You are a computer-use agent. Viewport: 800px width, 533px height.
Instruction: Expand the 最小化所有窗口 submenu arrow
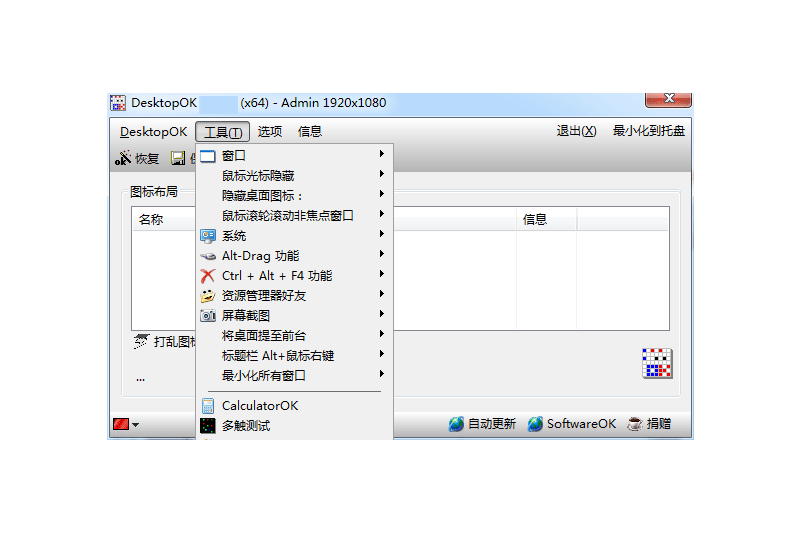(x=381, y=374)
